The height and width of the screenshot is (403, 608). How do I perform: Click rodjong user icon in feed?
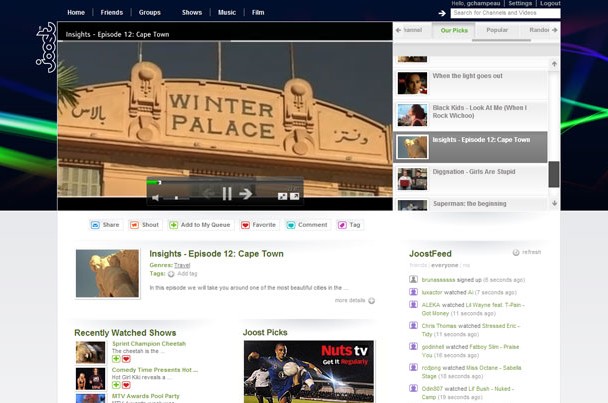[x=413, y=367]
